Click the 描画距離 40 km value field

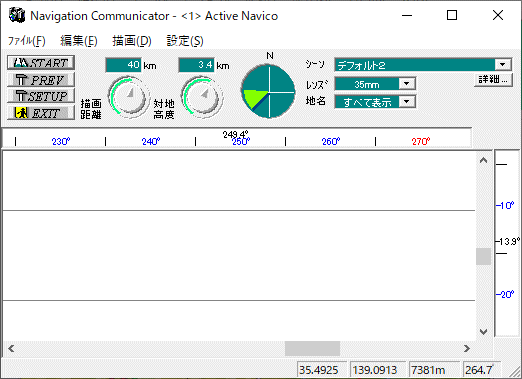123,65
